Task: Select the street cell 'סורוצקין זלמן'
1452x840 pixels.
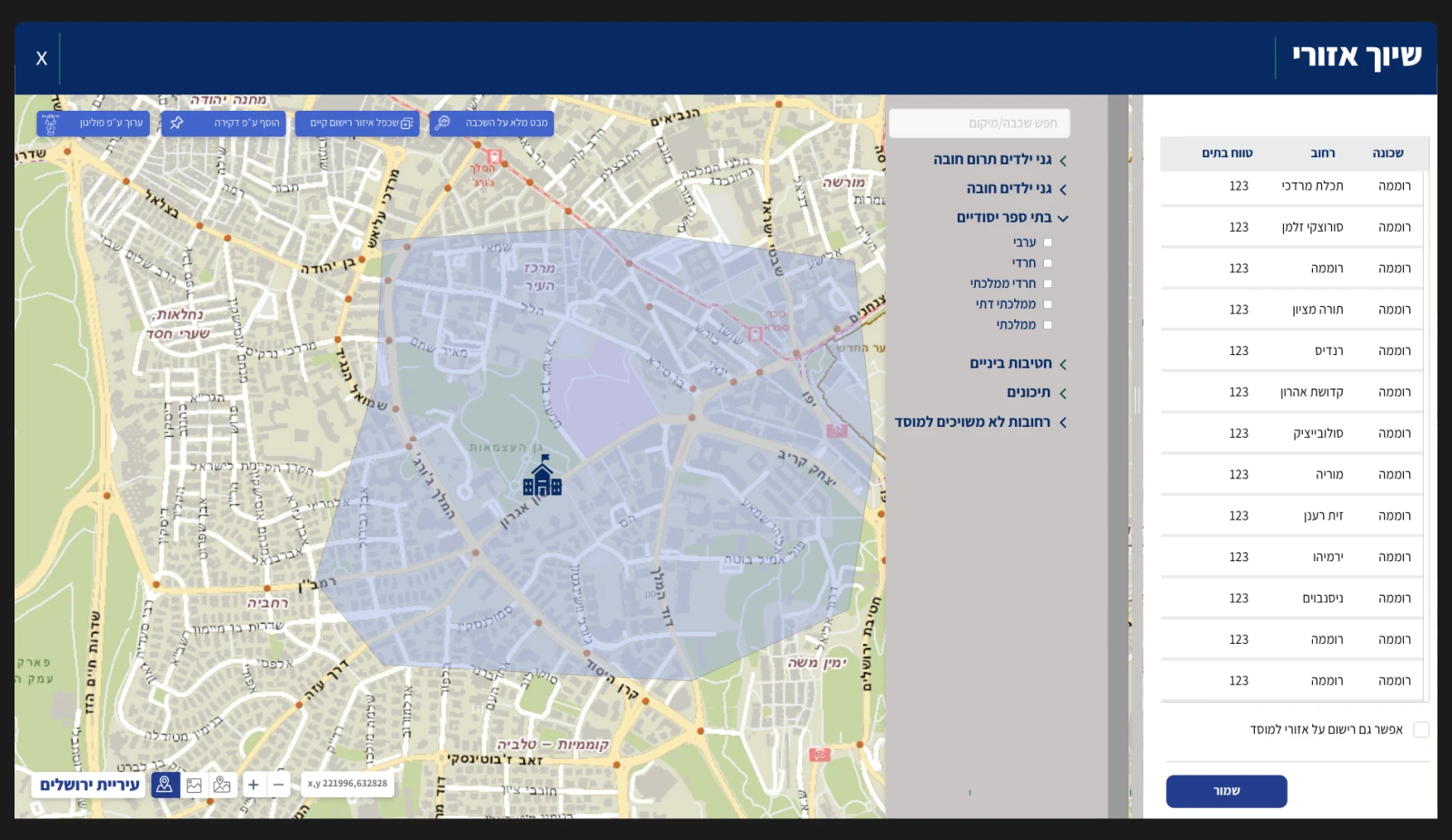Action: tap(1312, 227)
